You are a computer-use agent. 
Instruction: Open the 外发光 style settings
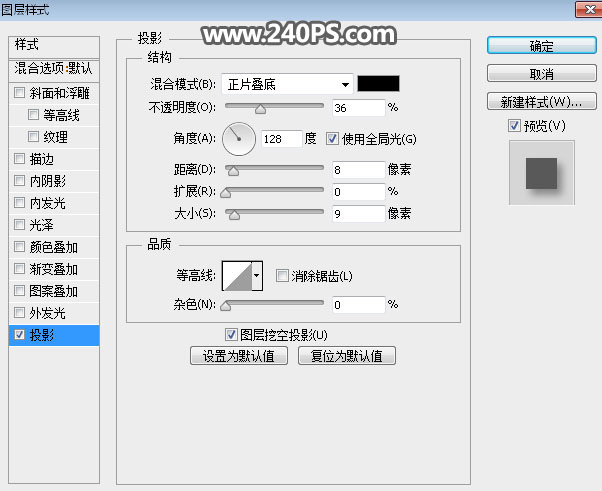coord(48,313)
